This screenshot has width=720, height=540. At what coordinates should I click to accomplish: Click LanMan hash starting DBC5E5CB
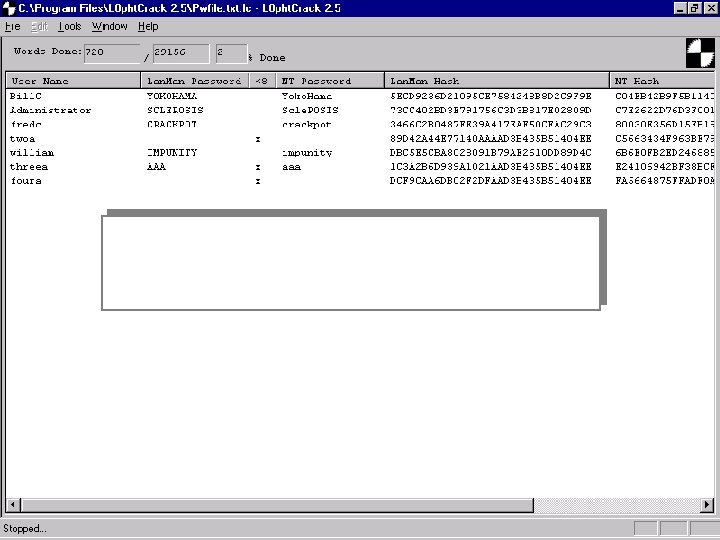coord(491,152)
